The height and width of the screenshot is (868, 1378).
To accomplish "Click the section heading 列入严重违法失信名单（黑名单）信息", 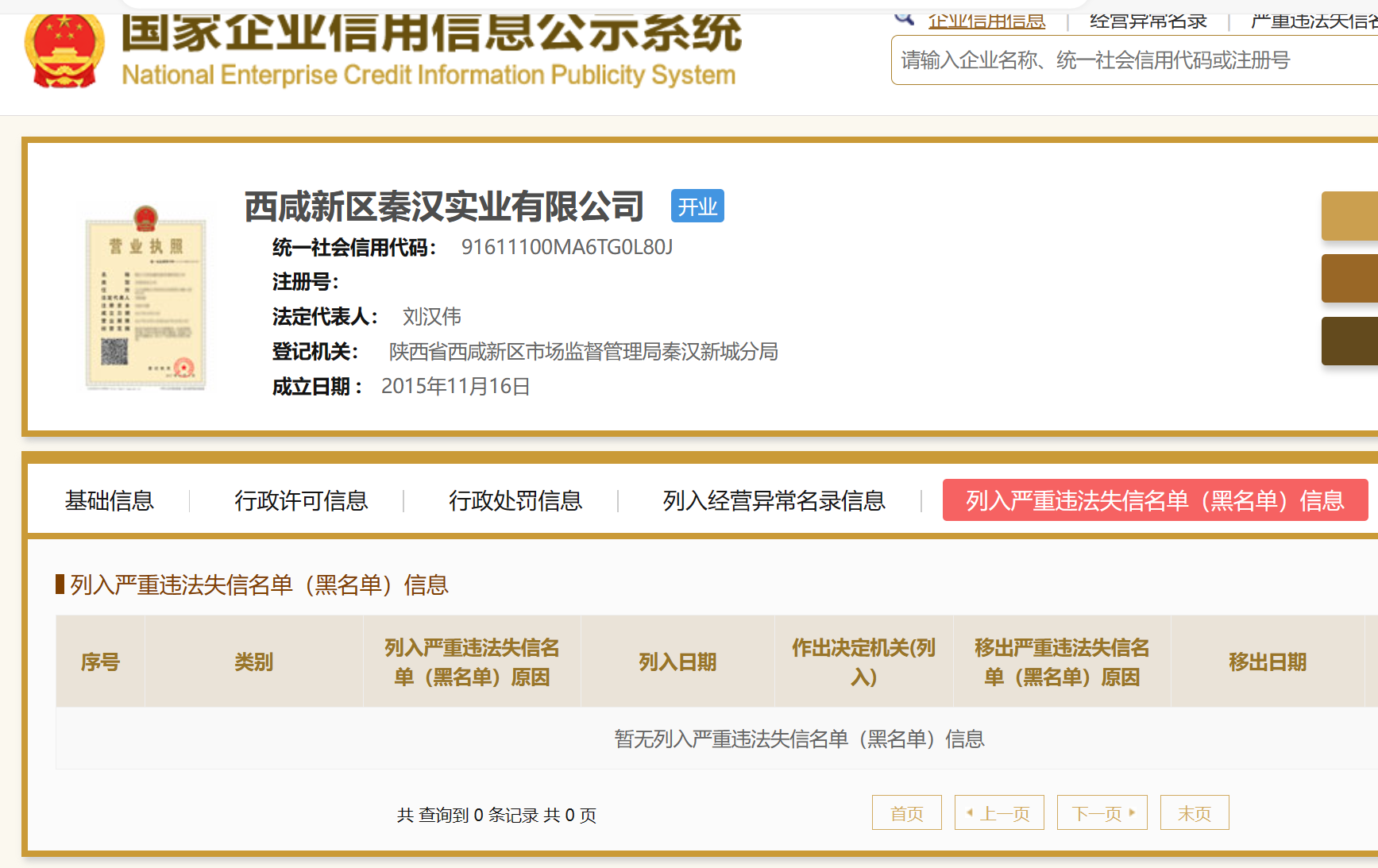I will pos(259,585).
